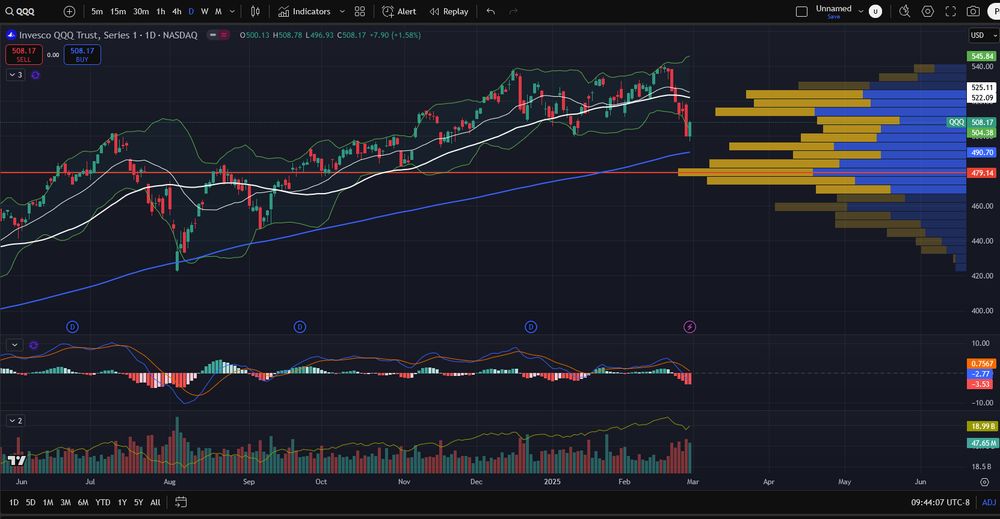This screenshot has height=519, width=1000.
Task: Open indicator templates grid icon
Action: click(360, 11)
